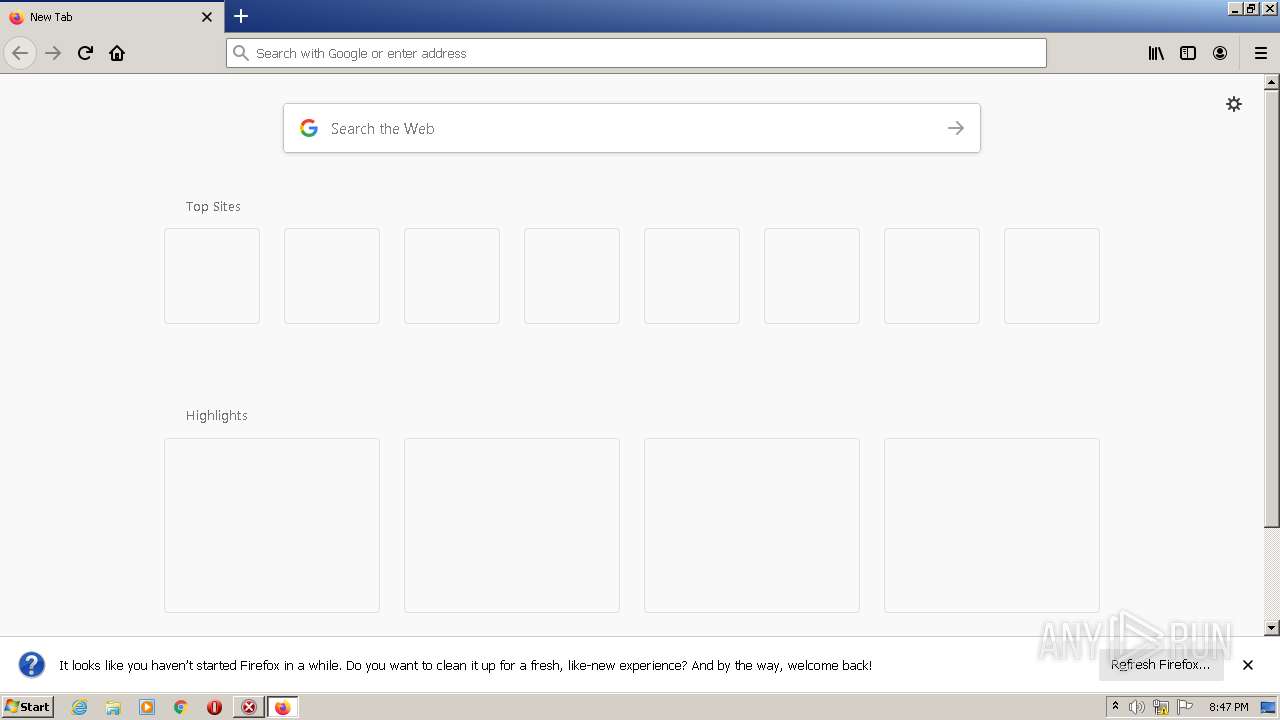Click the fourth Top Sites tile

click(572, 276)
